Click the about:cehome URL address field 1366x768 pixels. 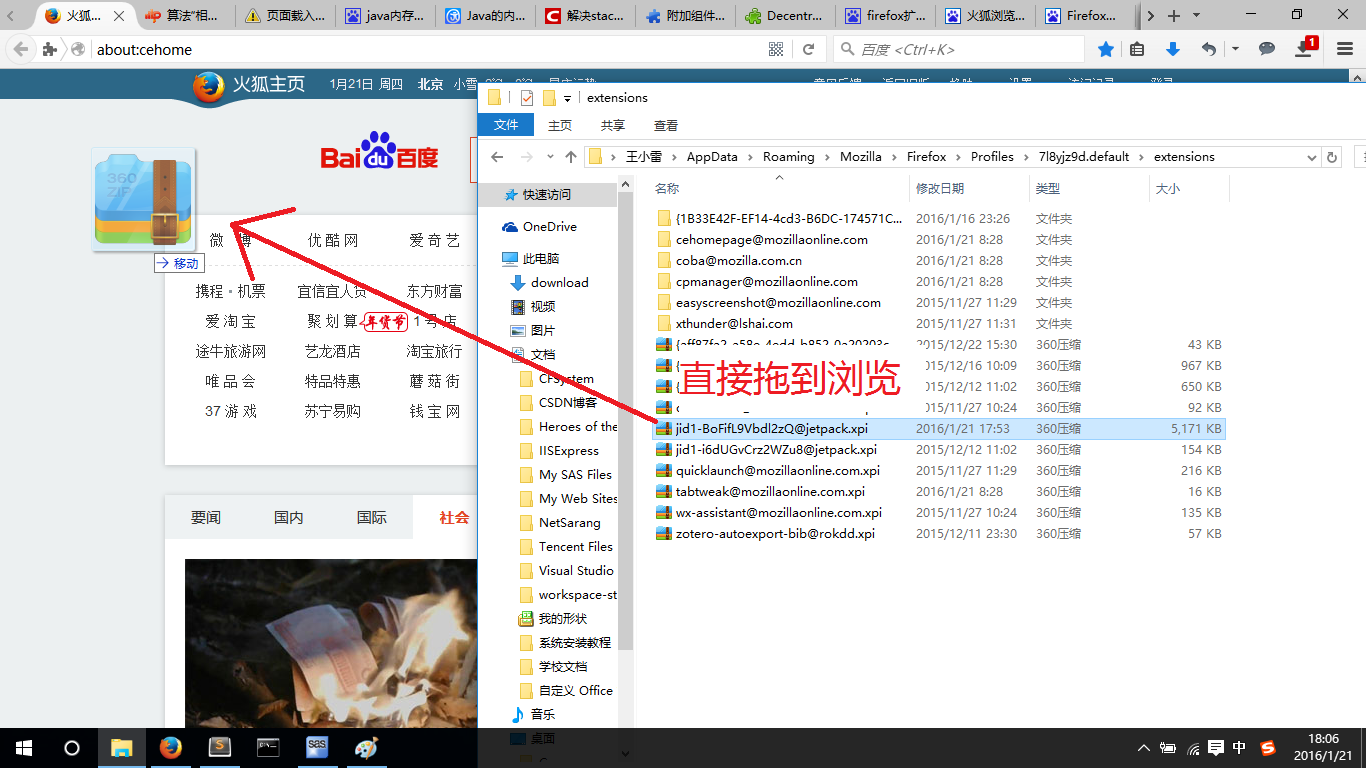tap(428, 49)
